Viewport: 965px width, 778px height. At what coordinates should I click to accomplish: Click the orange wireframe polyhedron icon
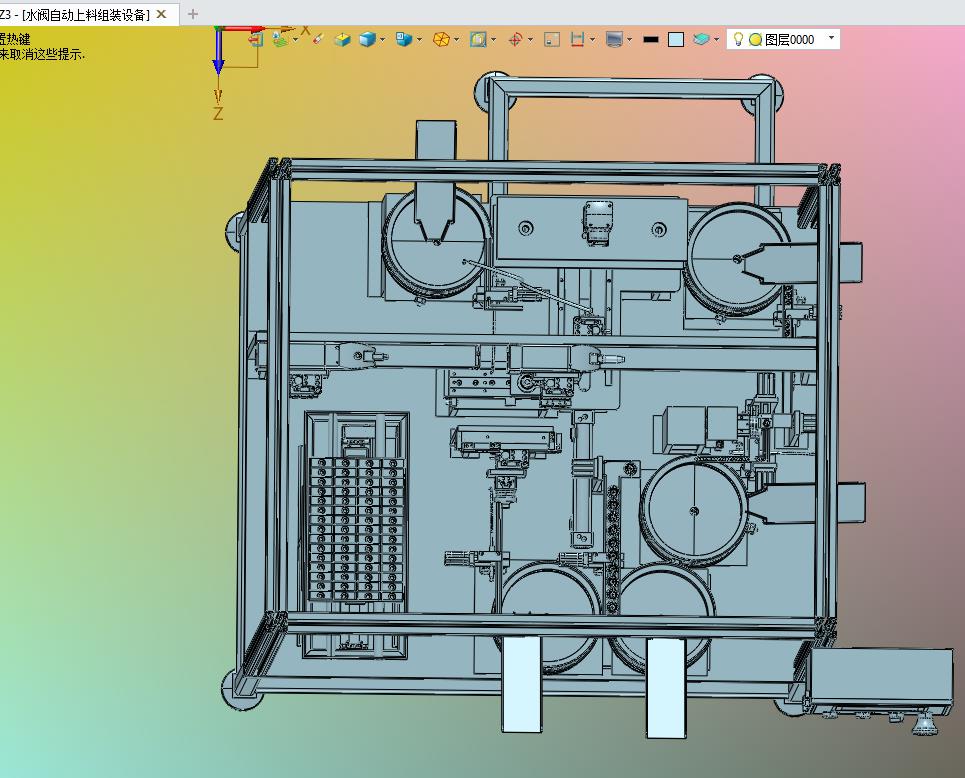click(440, 39)
